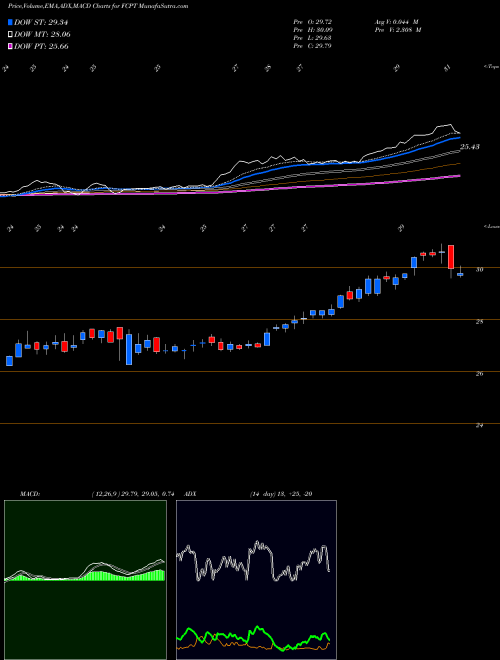Click the 26 price axis label
500x660 pixels.
[479, 374]
